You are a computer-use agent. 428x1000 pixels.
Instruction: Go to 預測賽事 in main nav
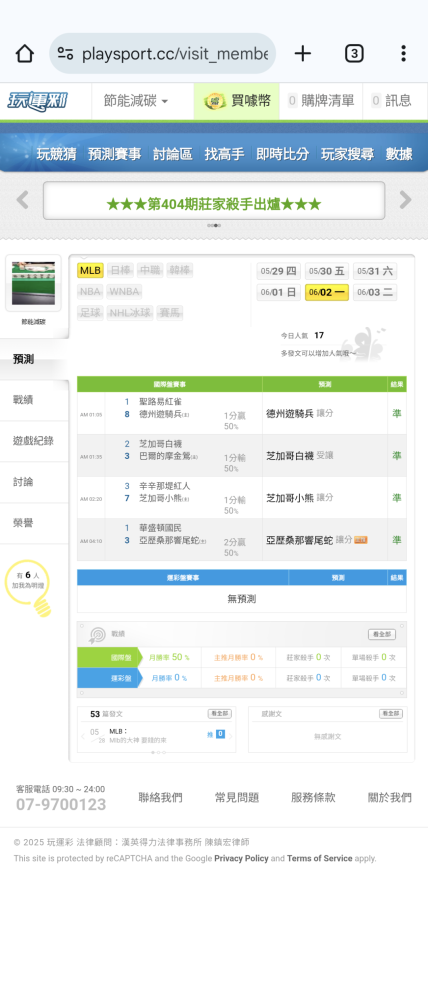(x=115, y=154)
